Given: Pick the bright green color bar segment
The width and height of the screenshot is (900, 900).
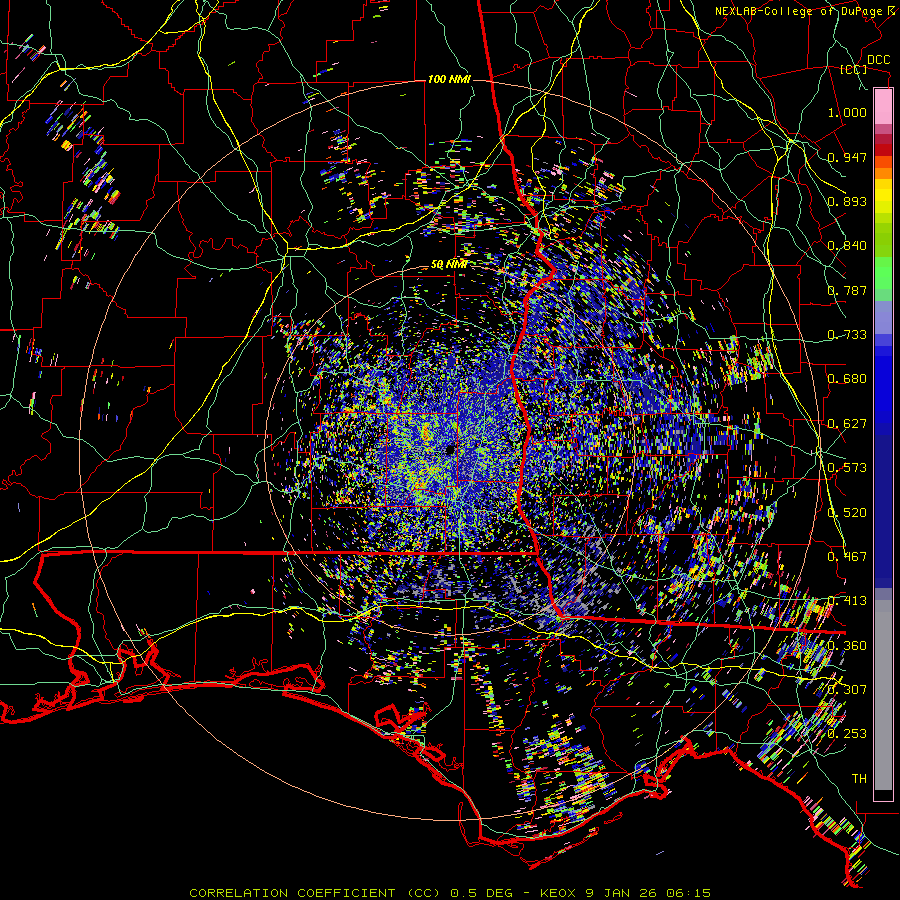Looking at the screenshot, I should (883, 273).
